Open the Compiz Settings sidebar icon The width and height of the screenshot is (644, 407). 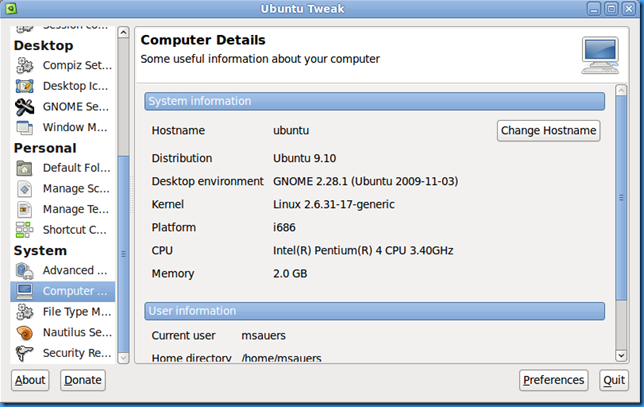coord(25,65)
